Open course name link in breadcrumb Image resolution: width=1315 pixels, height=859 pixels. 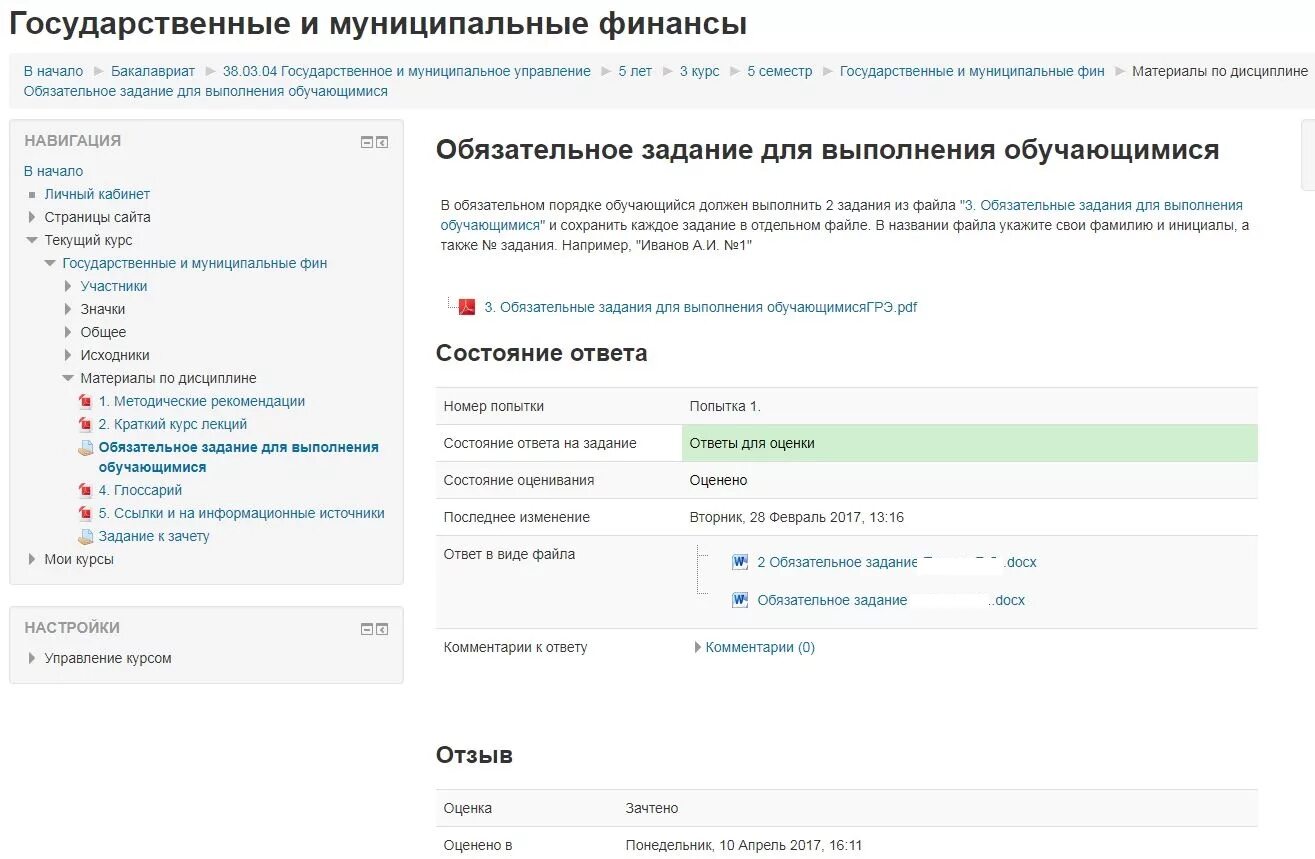pyautogui.click(x=972, y=71)
